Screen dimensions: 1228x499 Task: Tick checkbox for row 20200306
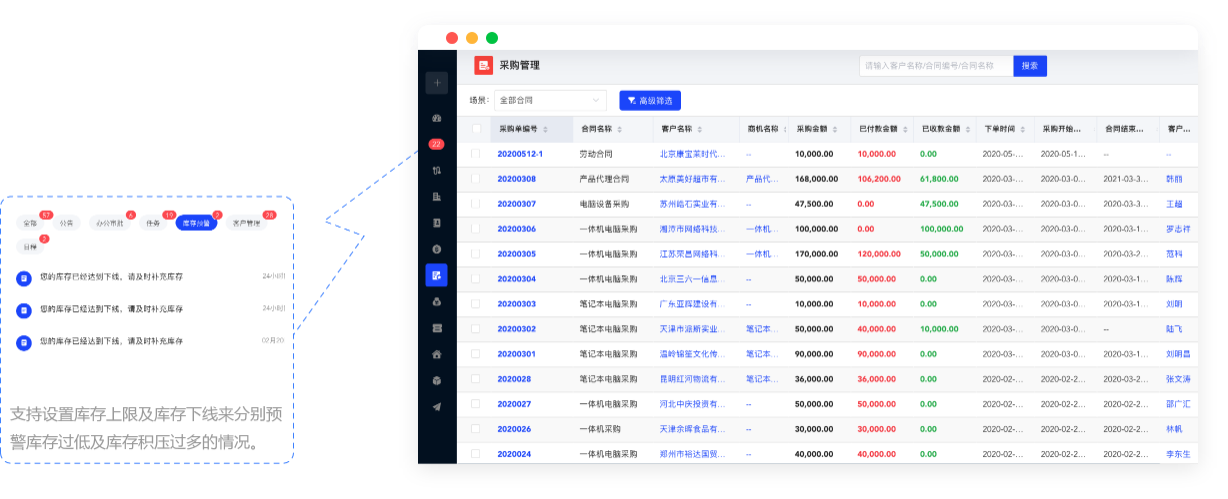(476, 229)
